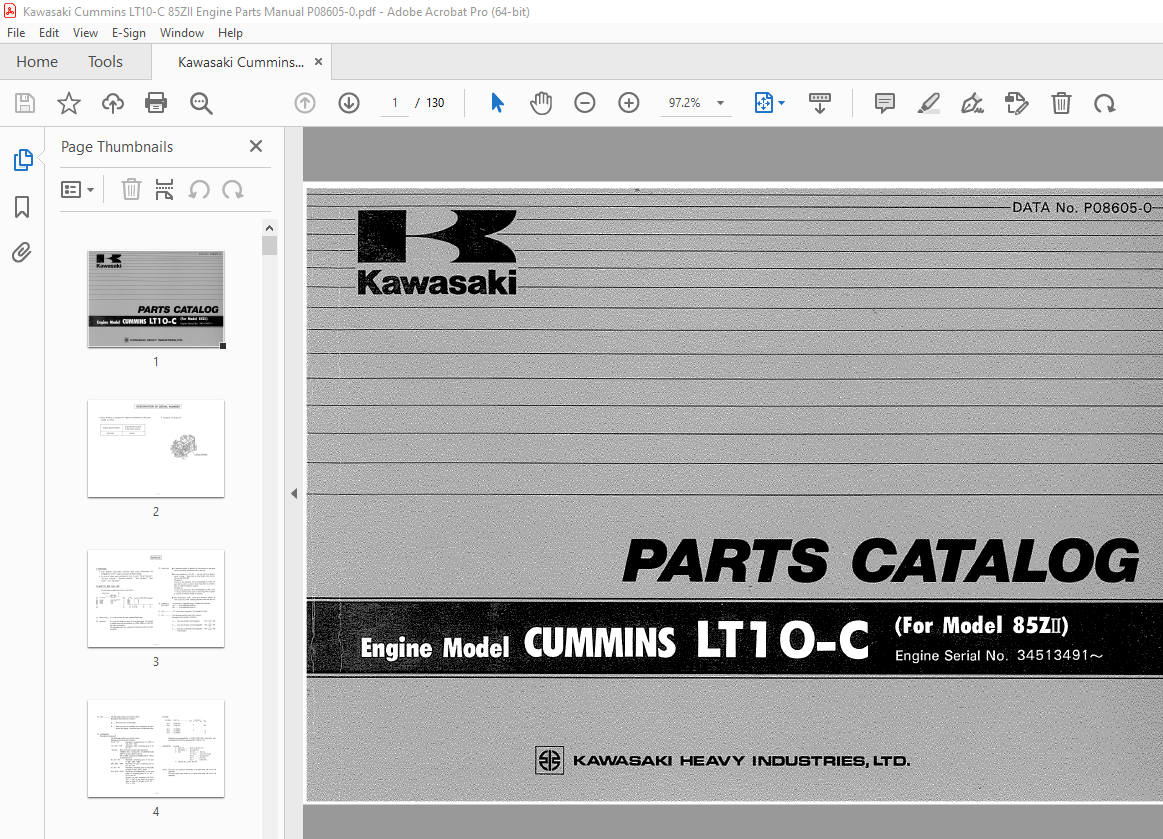
Task: Click thumbnail panel scroll up arrow
Action: (x=269, y=228)
